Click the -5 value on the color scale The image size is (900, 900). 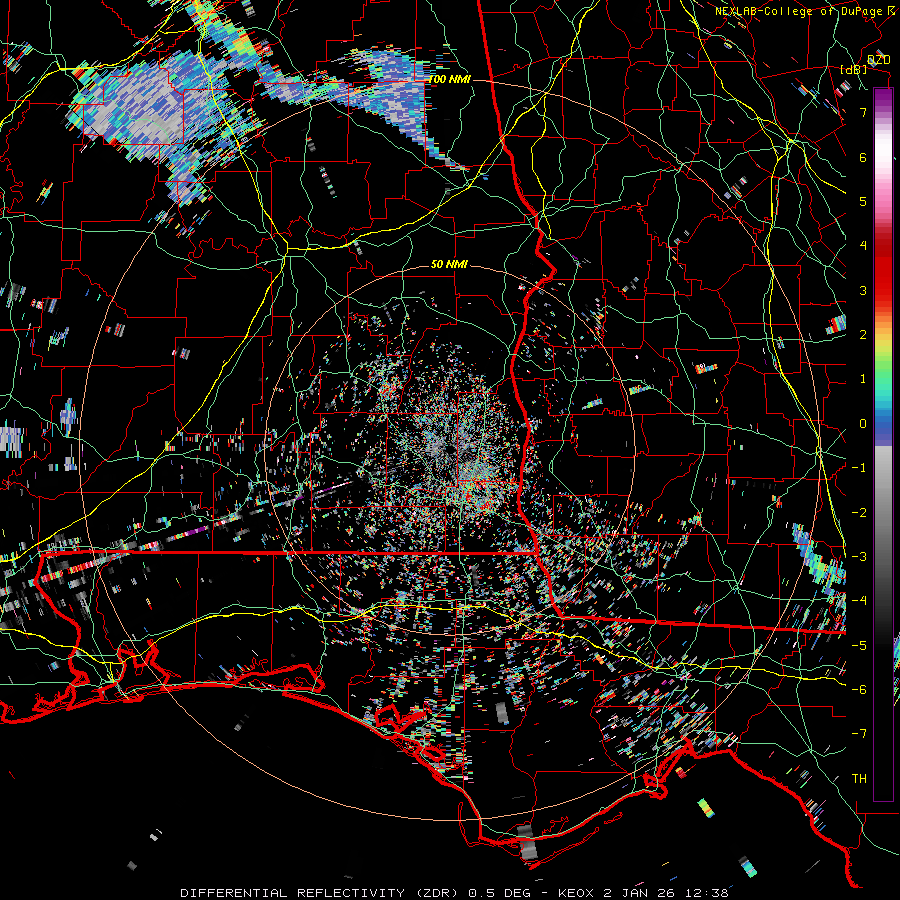coord(859,646)
